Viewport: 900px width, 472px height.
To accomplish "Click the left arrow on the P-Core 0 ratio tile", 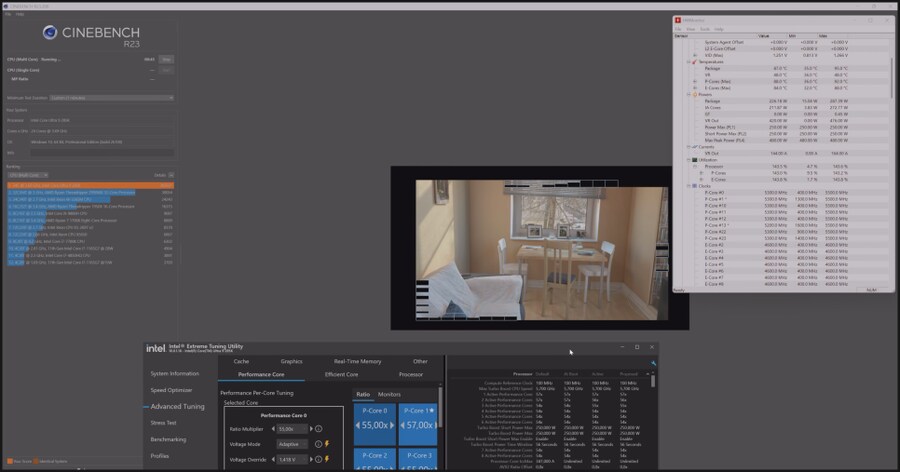I will point(359,425).
